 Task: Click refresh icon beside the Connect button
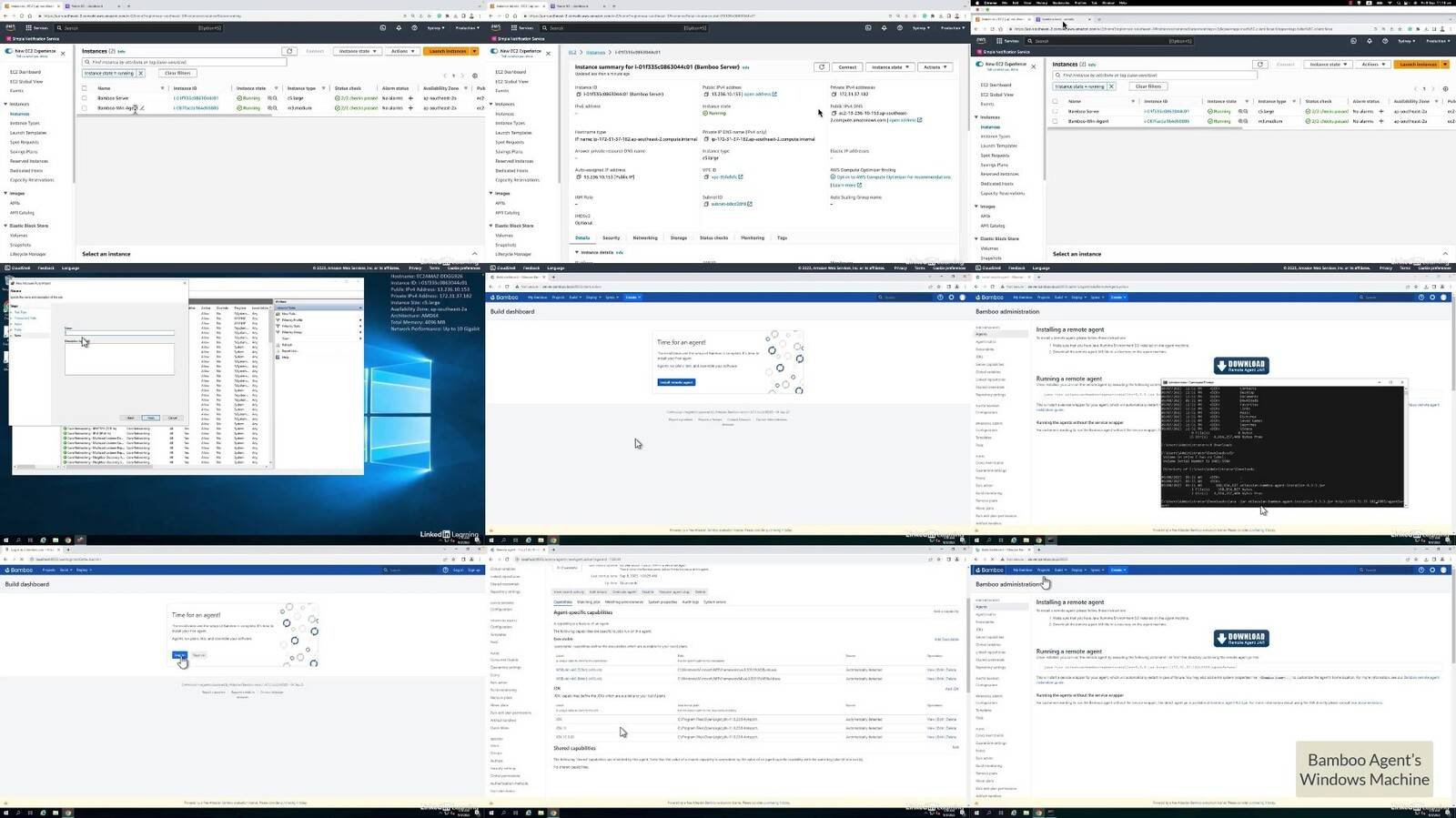pos(822,66)
